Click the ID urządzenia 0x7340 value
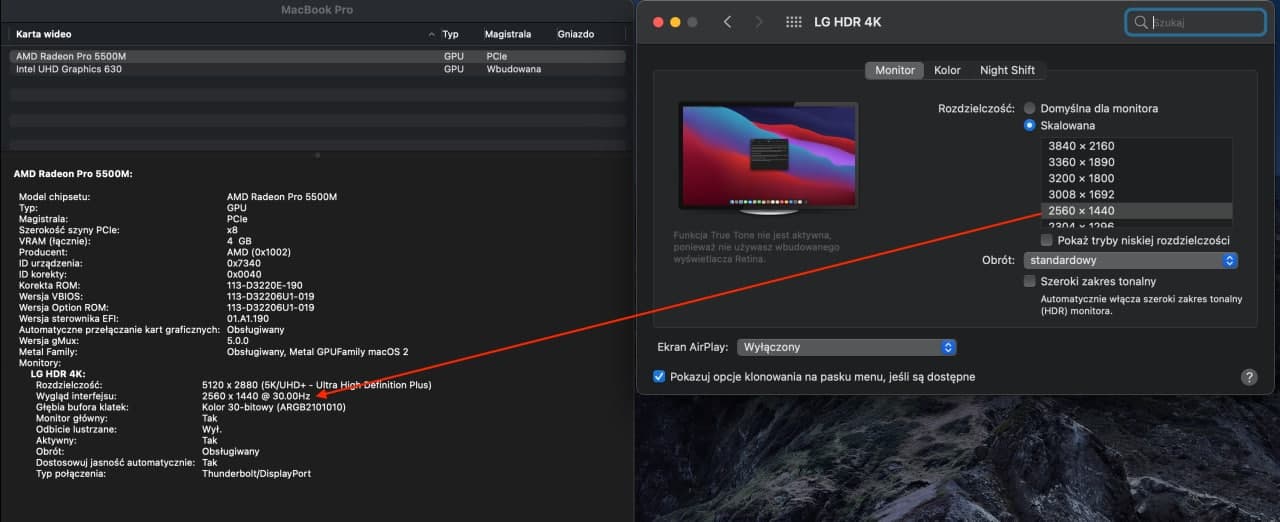This screenshot has height=522, width=1280. coord(244,263)
